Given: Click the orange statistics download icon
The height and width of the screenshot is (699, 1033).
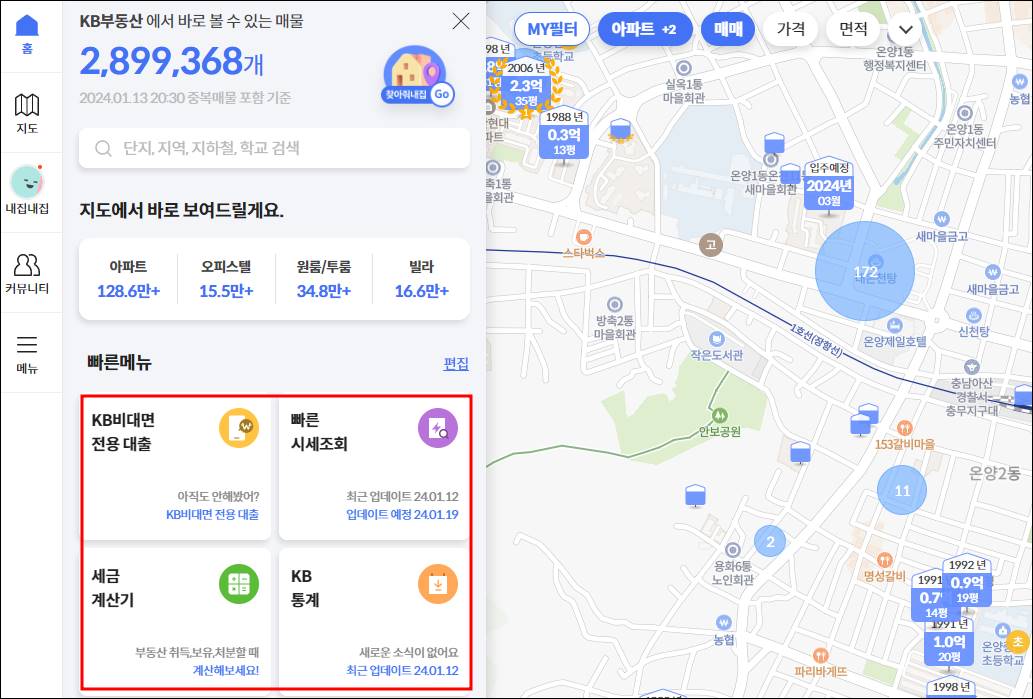Looking at the screenshot, I should (x=438, y=584).
